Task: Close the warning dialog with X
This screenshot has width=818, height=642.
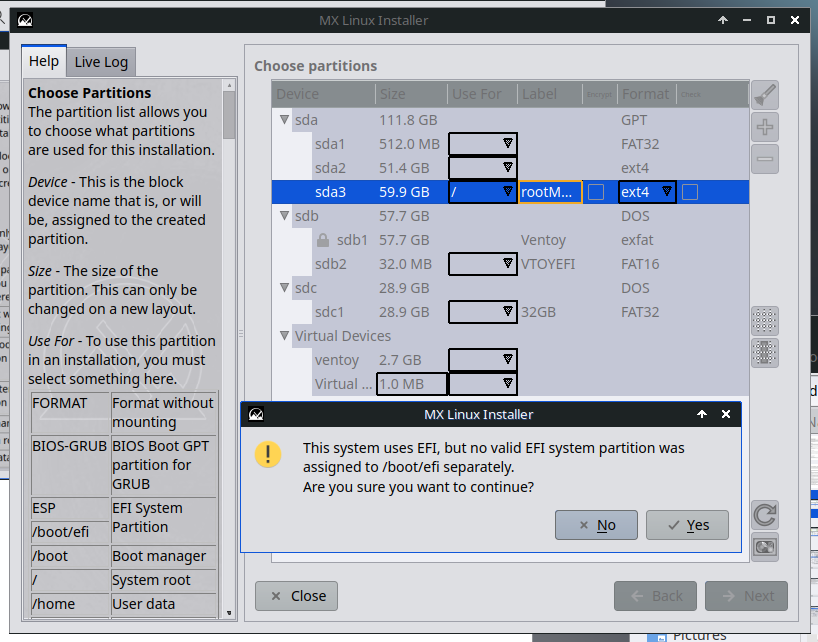Action: pos(726,414)
